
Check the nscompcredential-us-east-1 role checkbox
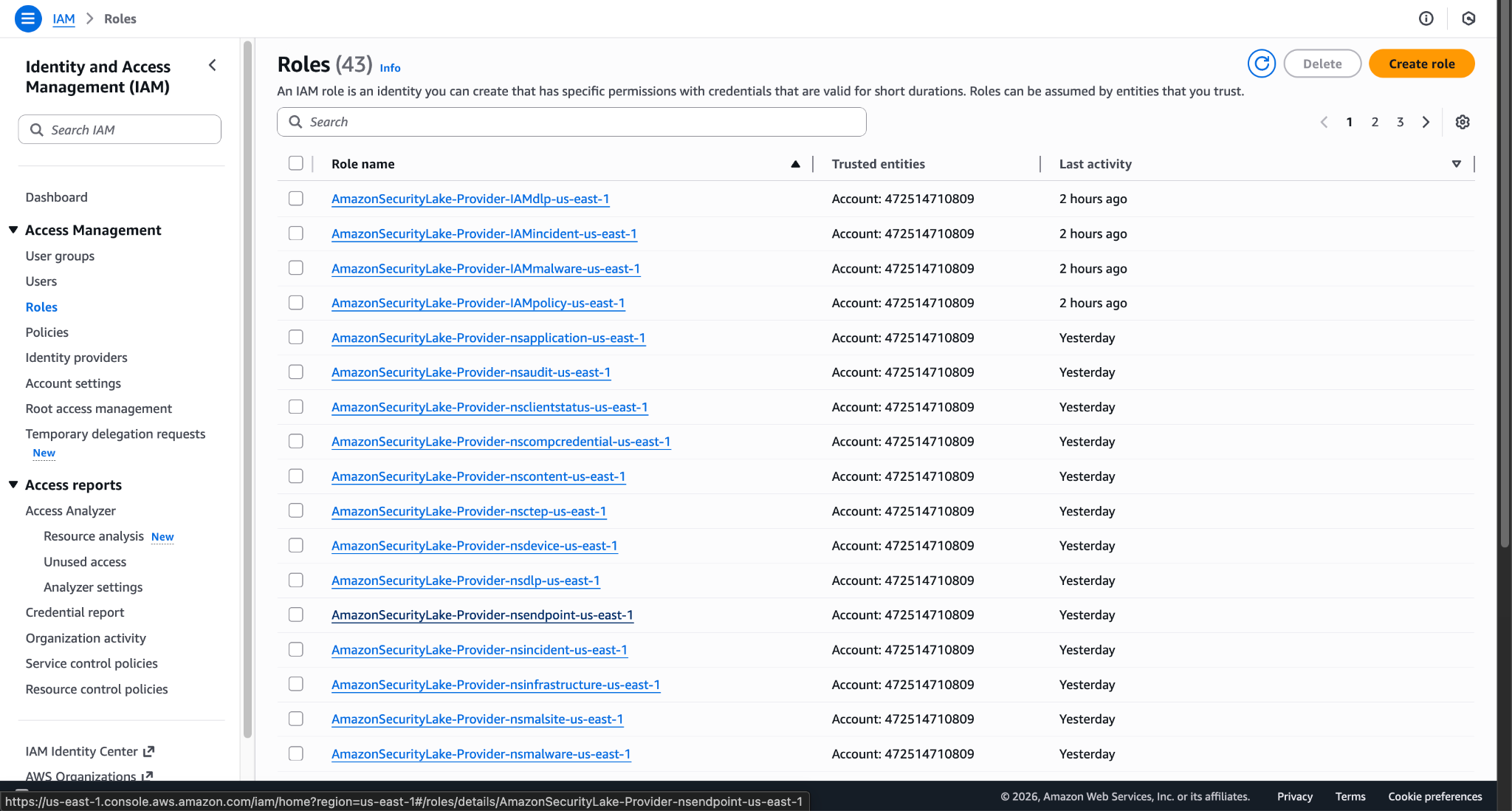click(296, 442)
